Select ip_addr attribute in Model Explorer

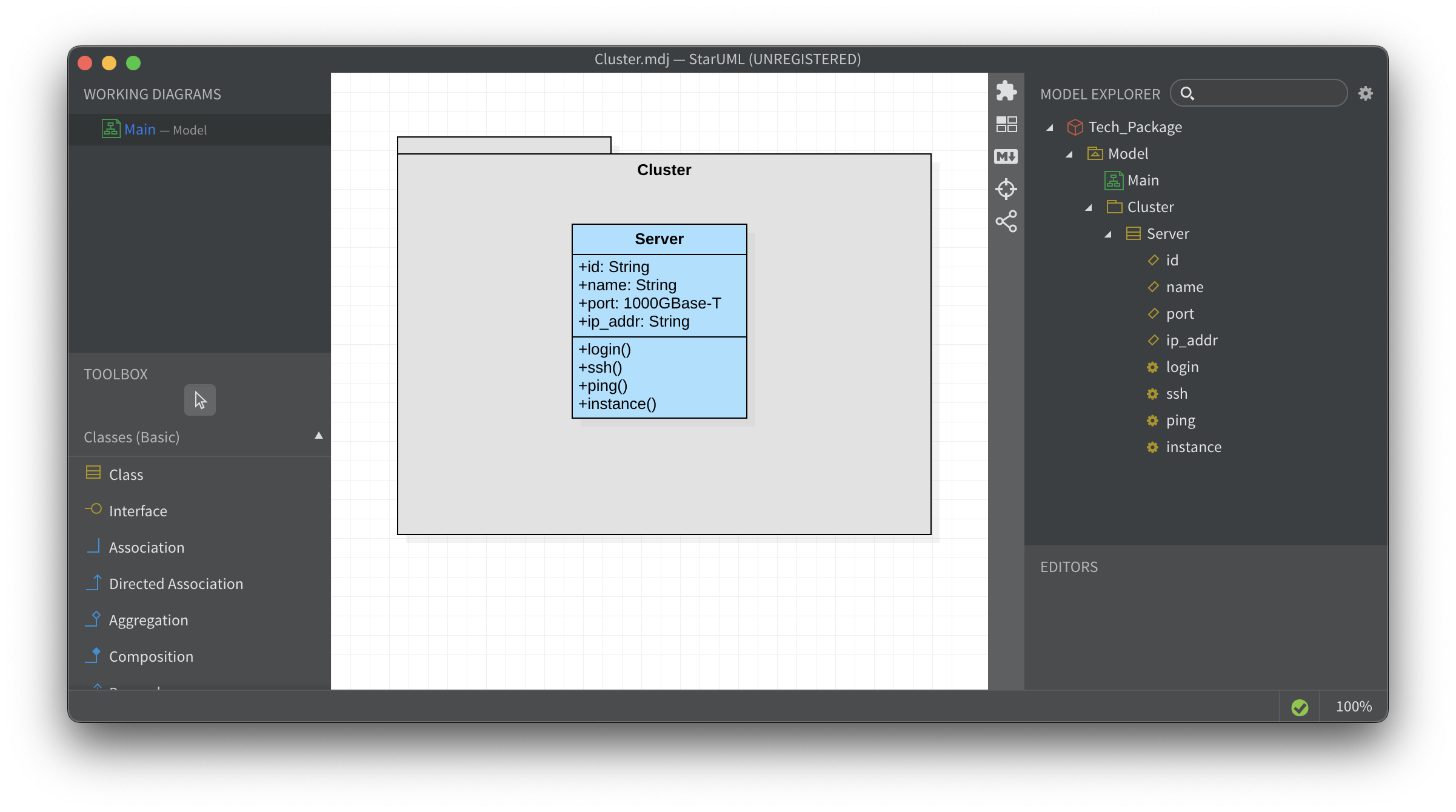pyautogui.click(x=1191, y=341)
